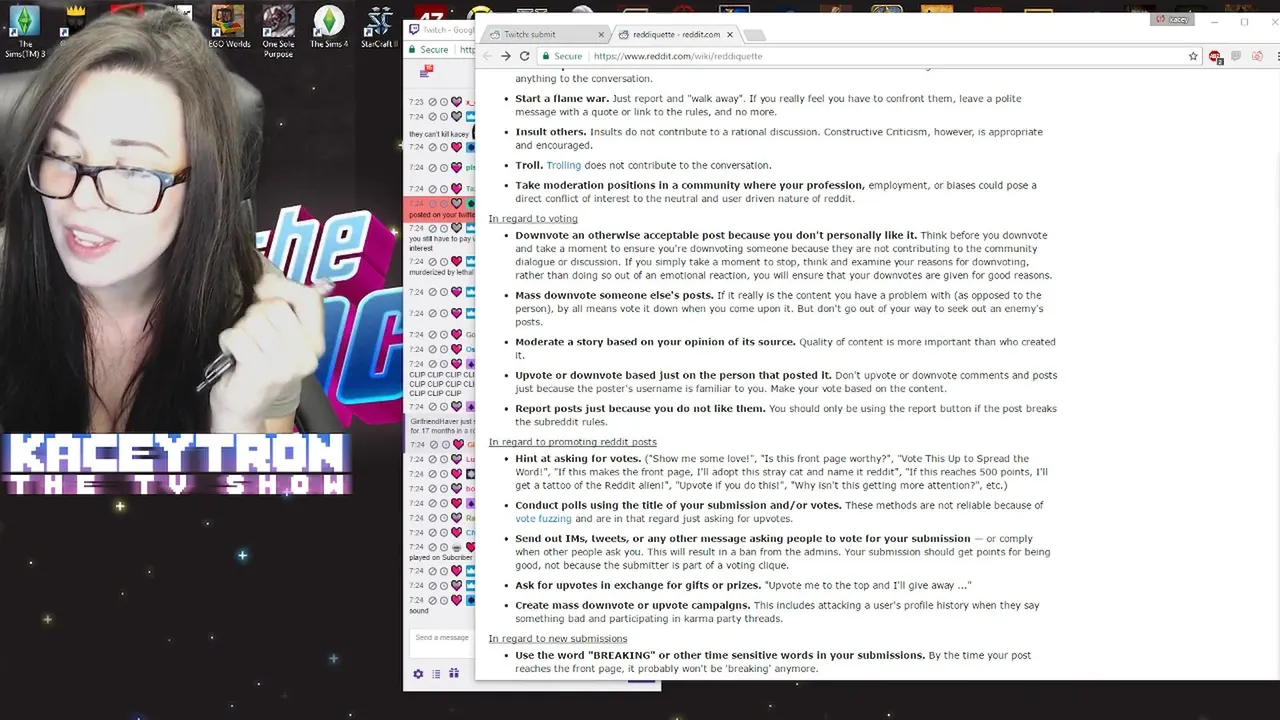The image size is (1280, 720).
Task: Click the gift icon below Twitch chat
Action: tap(454, 674)
